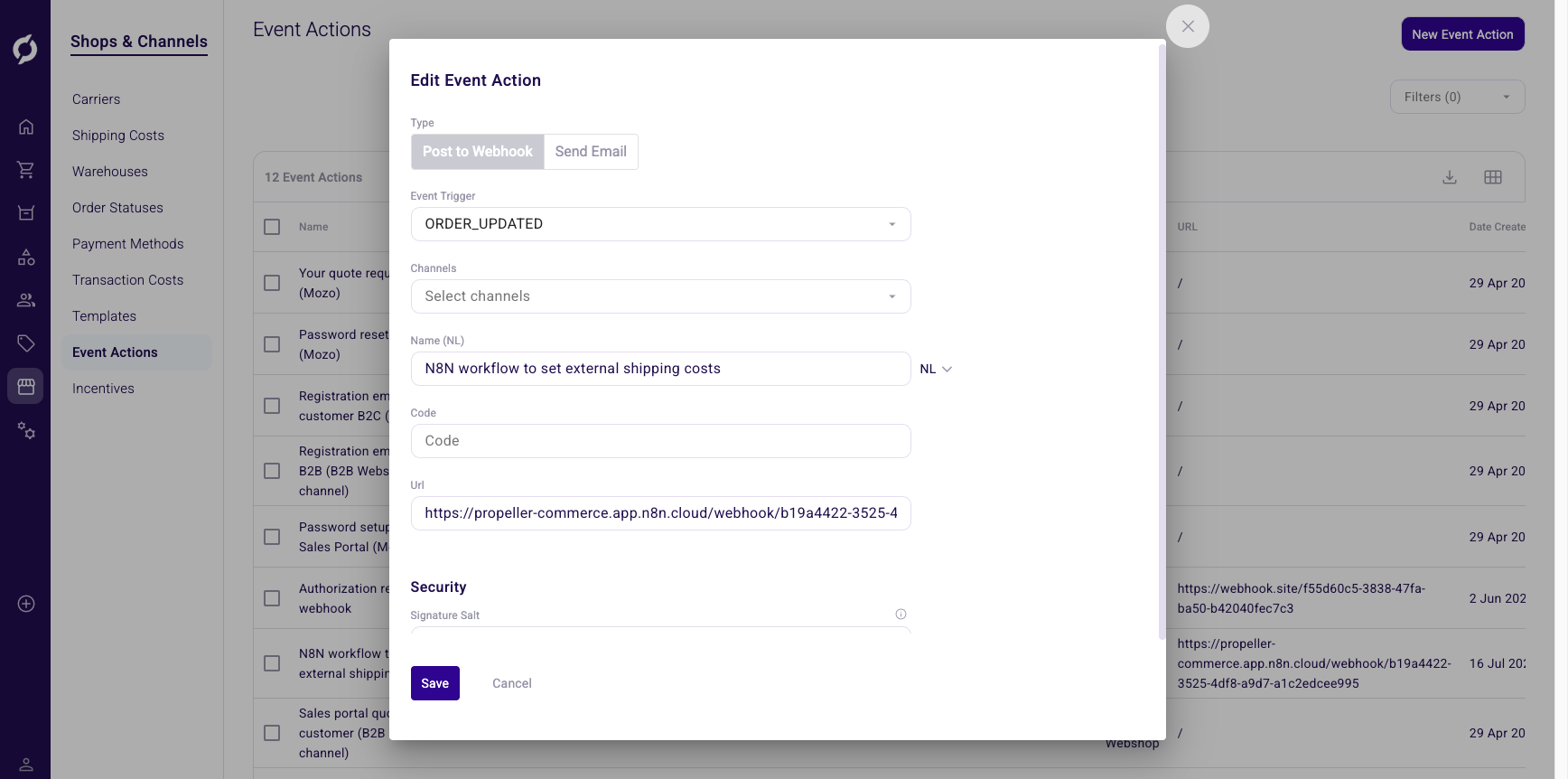The height and width of the screenshot is (779, 1568).
Task: Open the shapes catalog icon in sidebar
Action: point(26,258)
